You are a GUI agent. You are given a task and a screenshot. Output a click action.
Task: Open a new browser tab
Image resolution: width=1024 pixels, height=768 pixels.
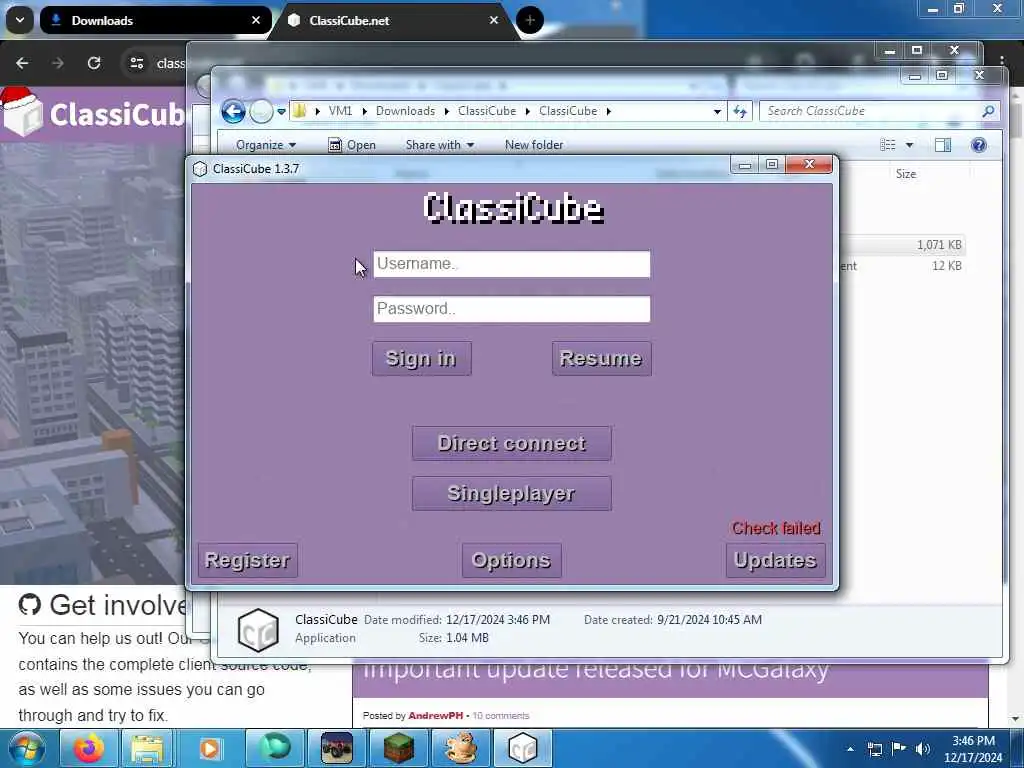[x=530, y=20]
